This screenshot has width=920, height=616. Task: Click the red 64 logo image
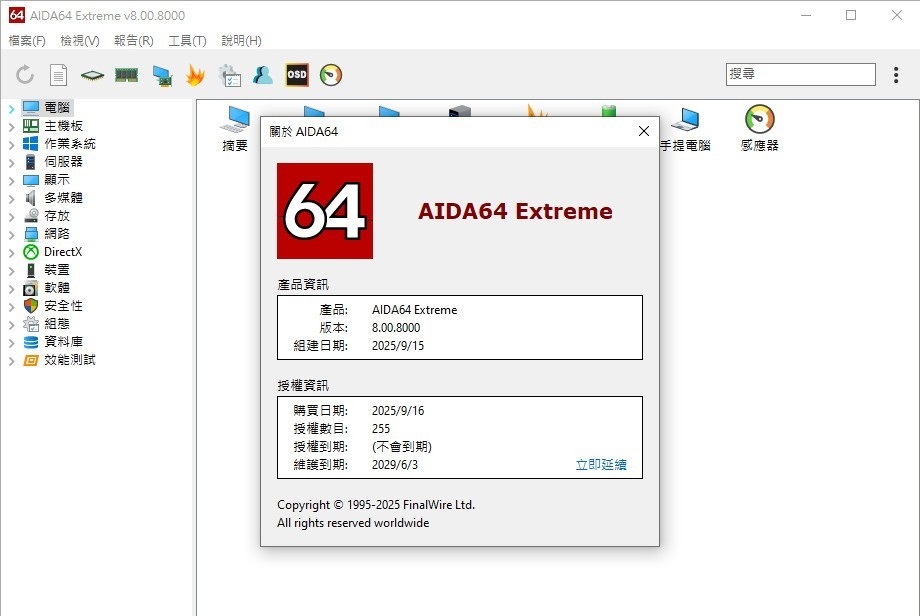[x=325, y=211]
